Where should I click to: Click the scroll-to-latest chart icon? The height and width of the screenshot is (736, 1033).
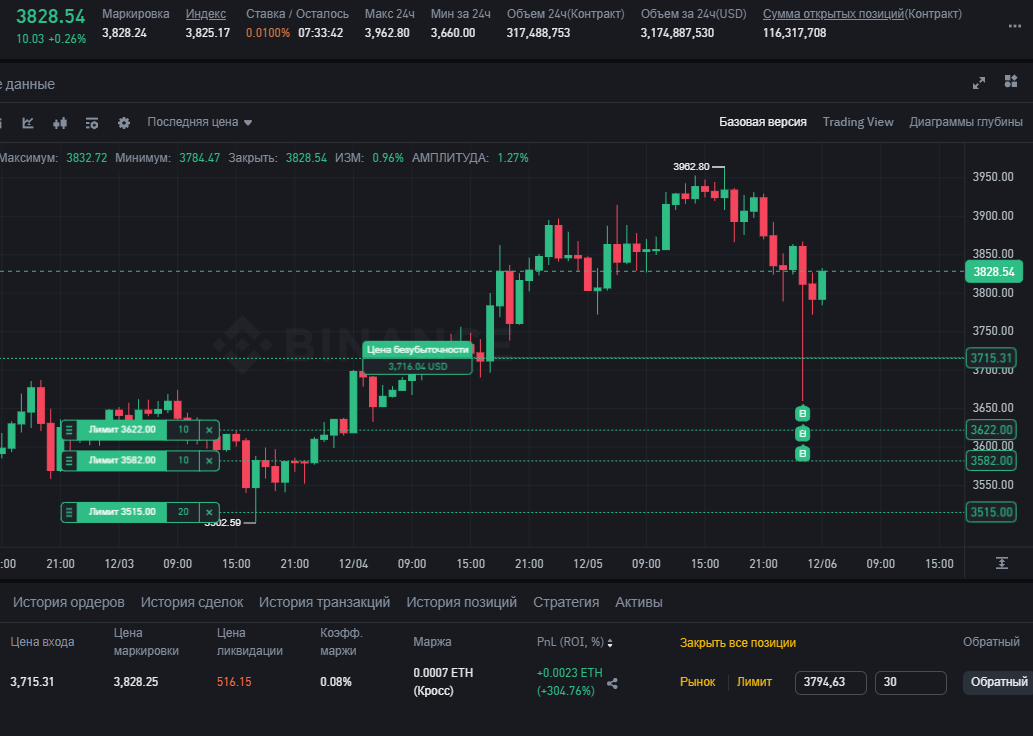pos(1002,563)
